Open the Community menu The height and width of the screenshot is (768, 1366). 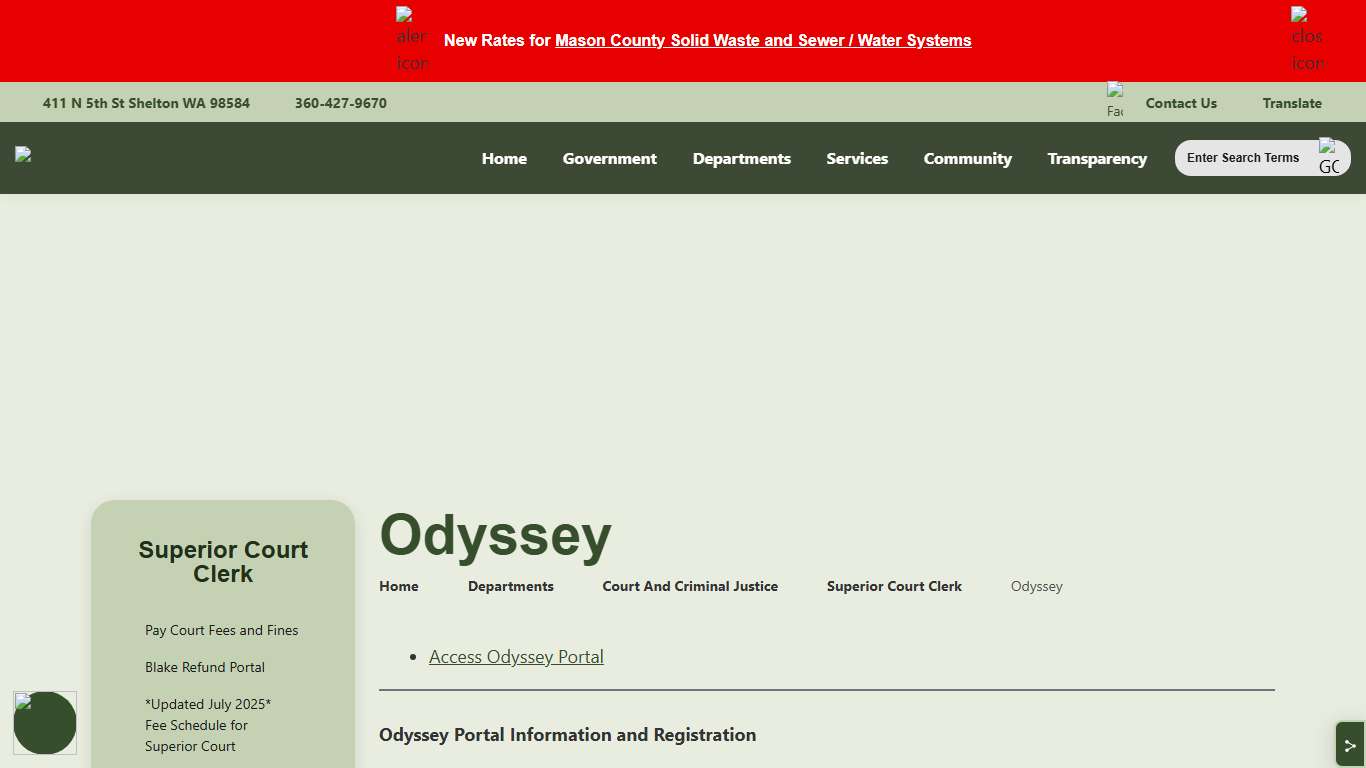tap(967, 158)
